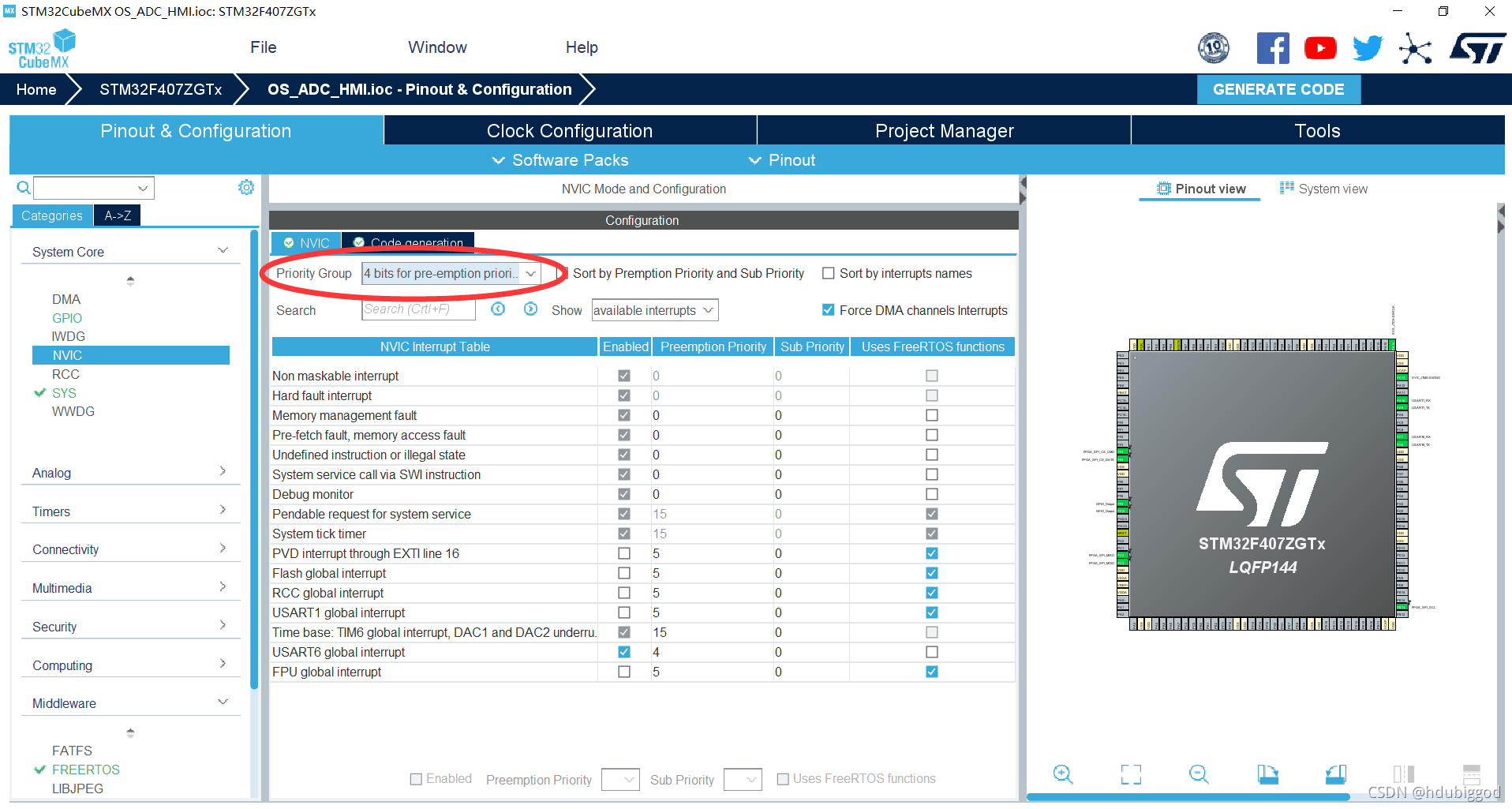Disable USART6 global interrupt checkbox
Image resolution: width=1512 pixels, height=809 pixels.
(624, 652)
